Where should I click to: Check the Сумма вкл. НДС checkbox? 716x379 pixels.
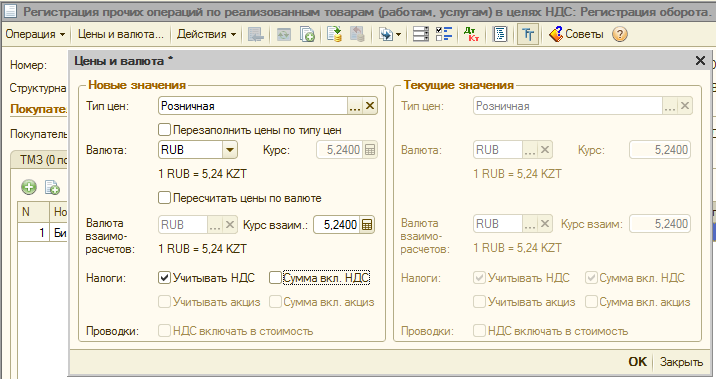275,278
